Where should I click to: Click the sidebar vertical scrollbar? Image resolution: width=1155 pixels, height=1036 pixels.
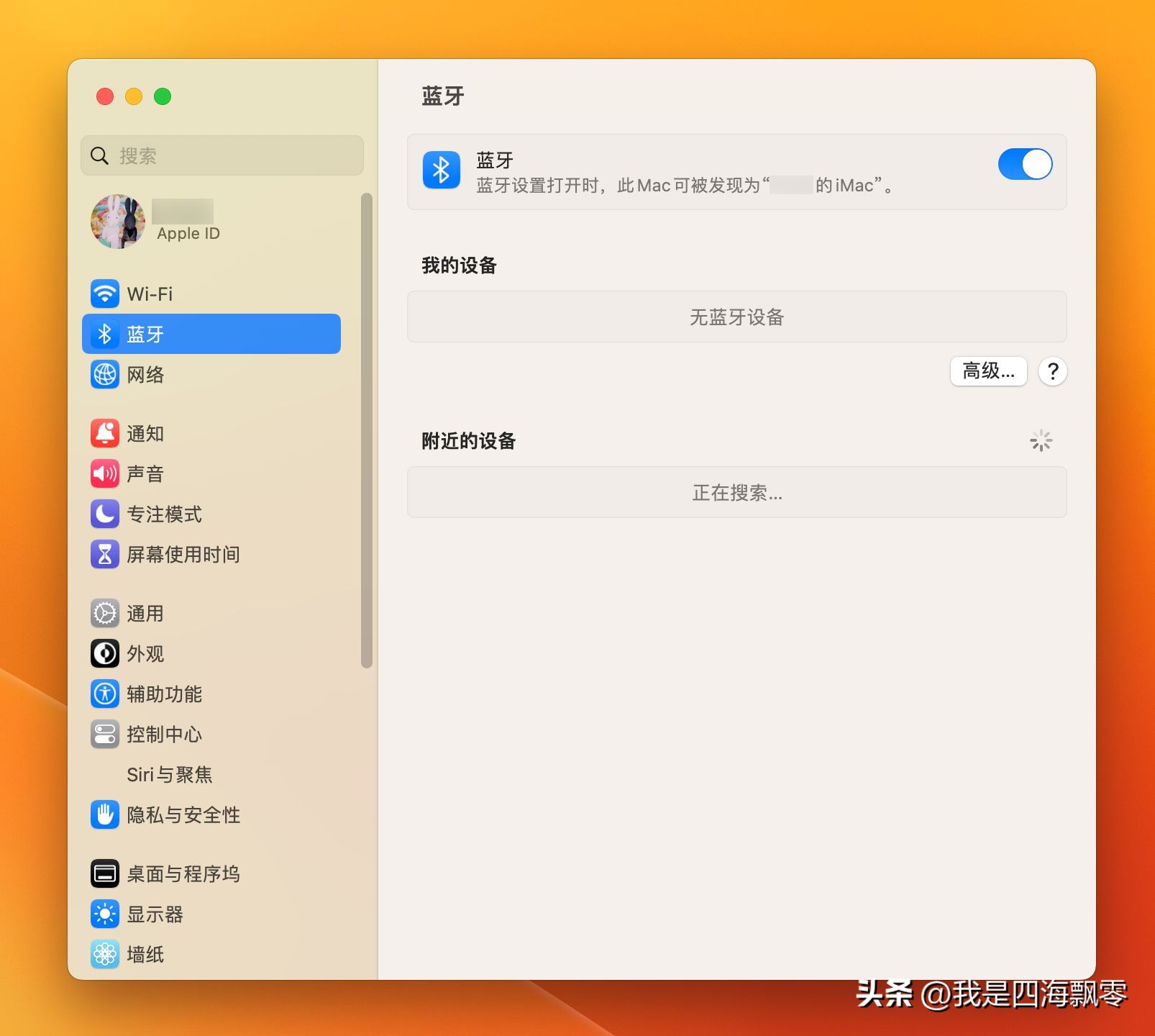pos(367,432)
